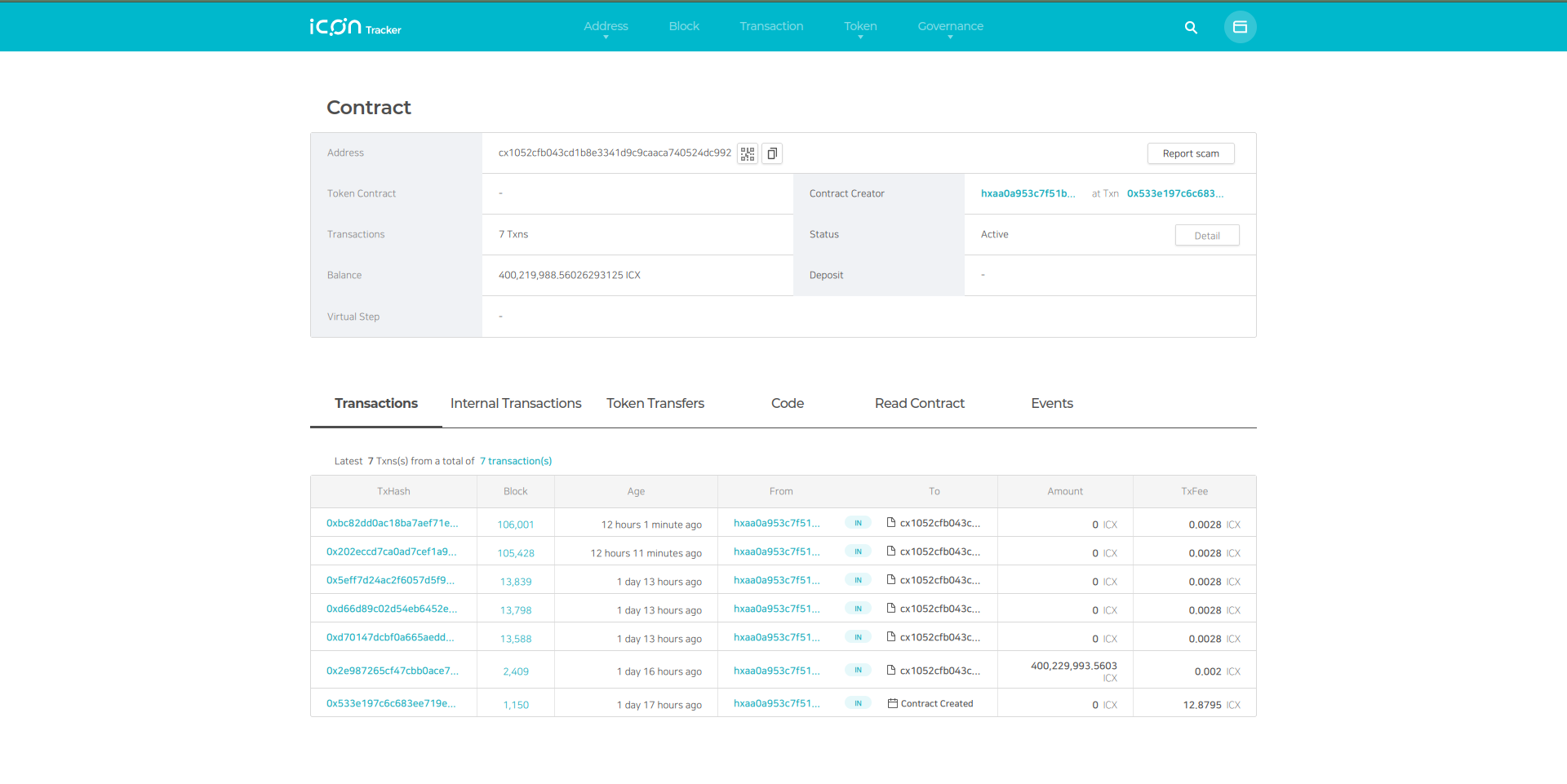
Task: Open block 106,001 link
Action: 516,525
